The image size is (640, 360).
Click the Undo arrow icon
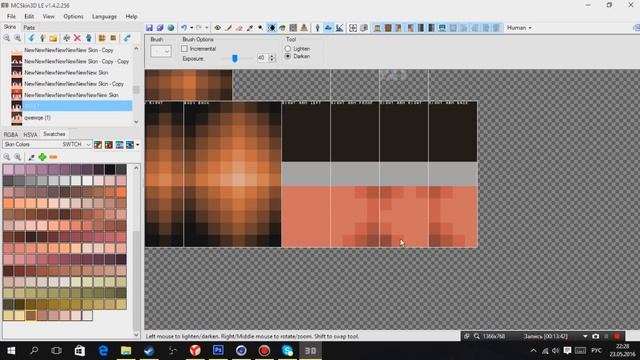tap(184, 28)
